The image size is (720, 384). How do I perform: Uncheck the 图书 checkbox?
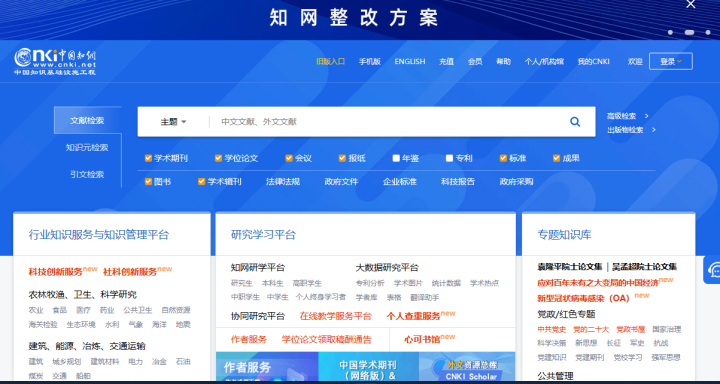point(148,181)
